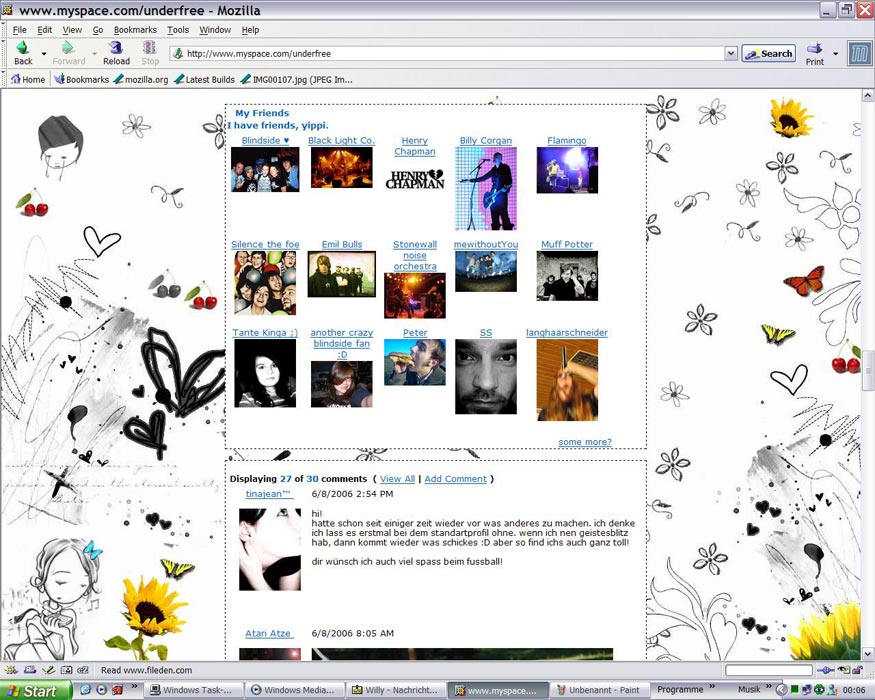The height and width of the screenshot is (700, 875).
Task: Open Atari Atze's profile link
Action: [x=268, y=634]
